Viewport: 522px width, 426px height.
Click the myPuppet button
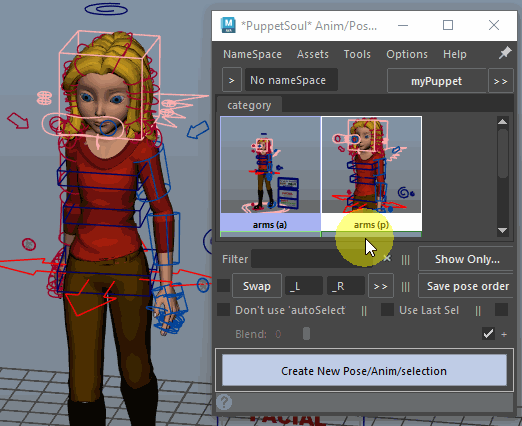click(x=436, y=81)
